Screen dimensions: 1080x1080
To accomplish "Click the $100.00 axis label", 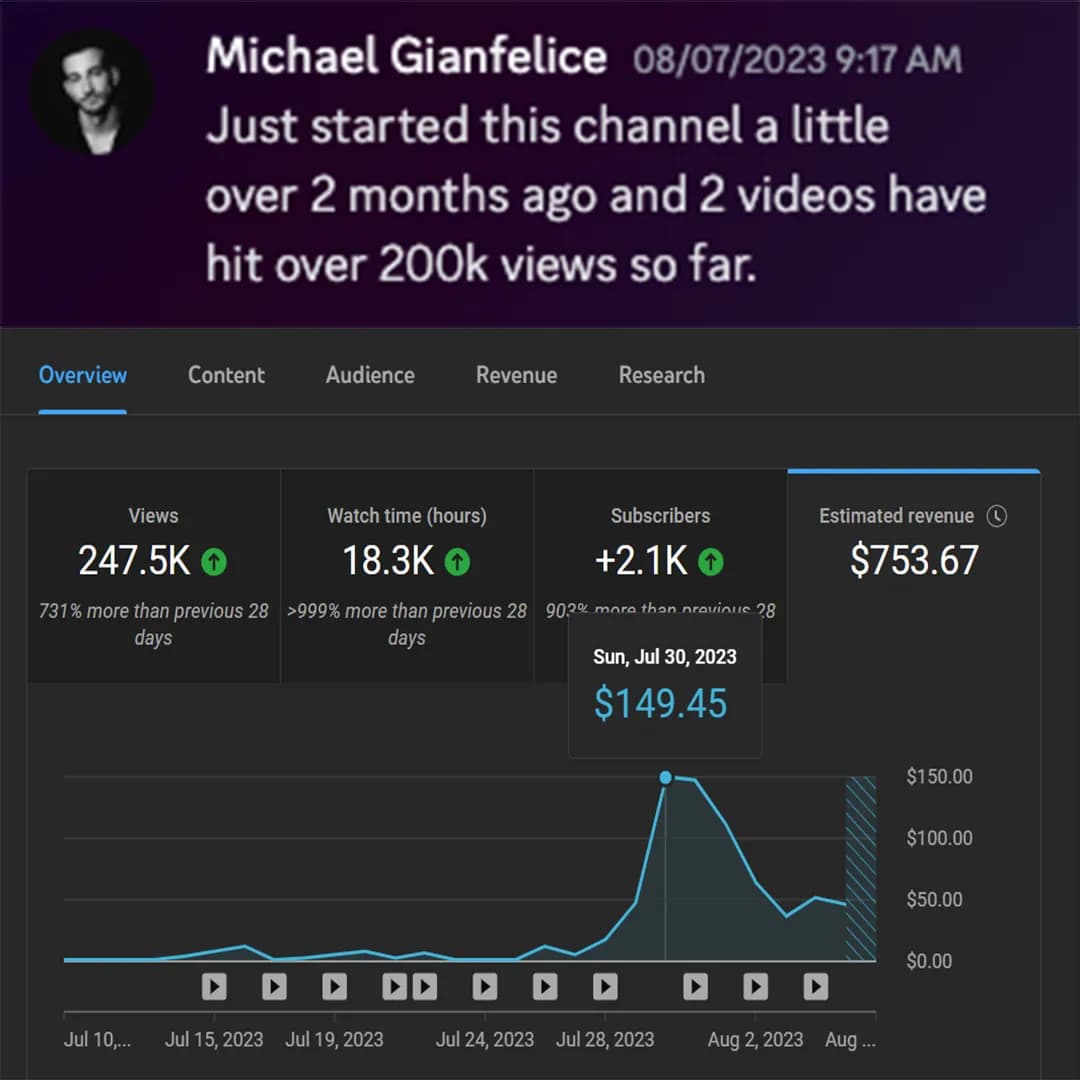I will pos(939,838).
